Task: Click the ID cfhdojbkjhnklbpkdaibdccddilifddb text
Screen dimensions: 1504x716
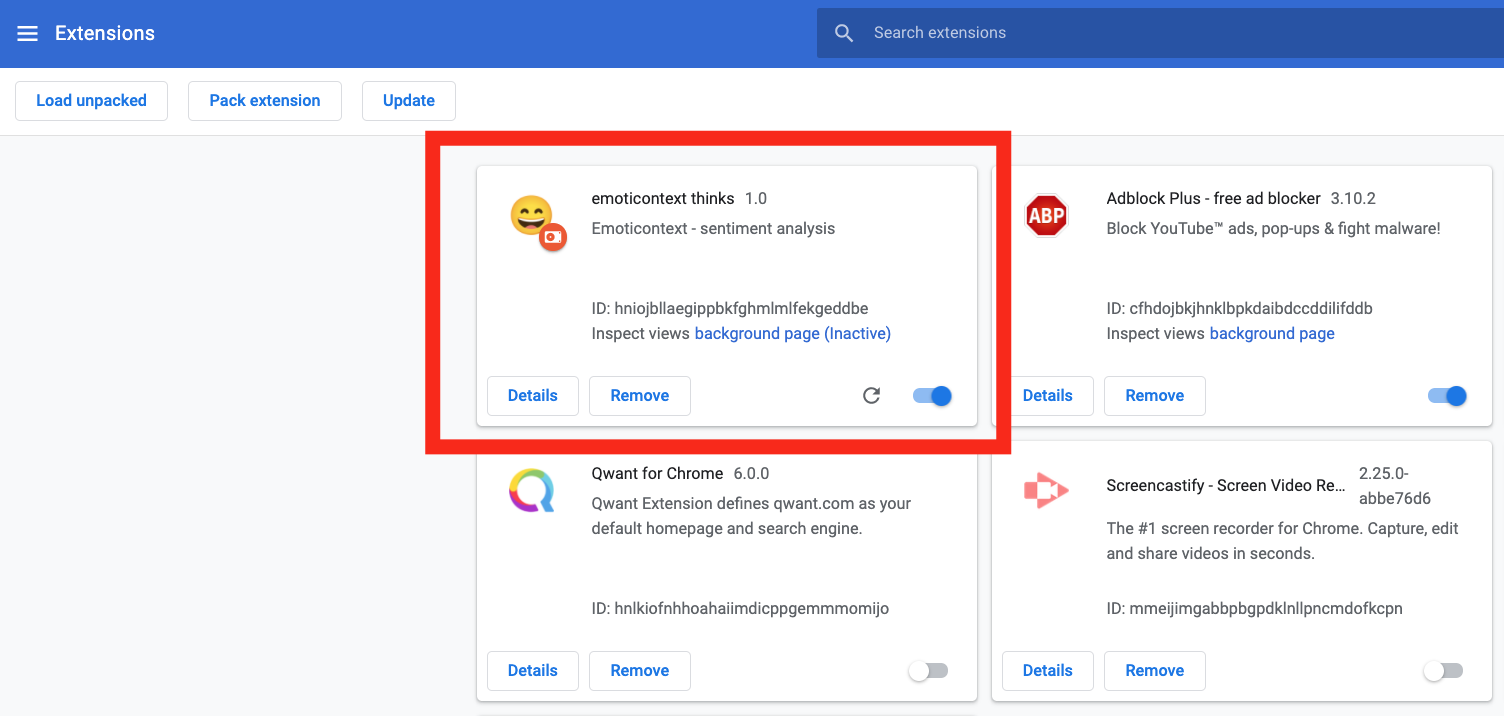Action: coord(1240,309)
